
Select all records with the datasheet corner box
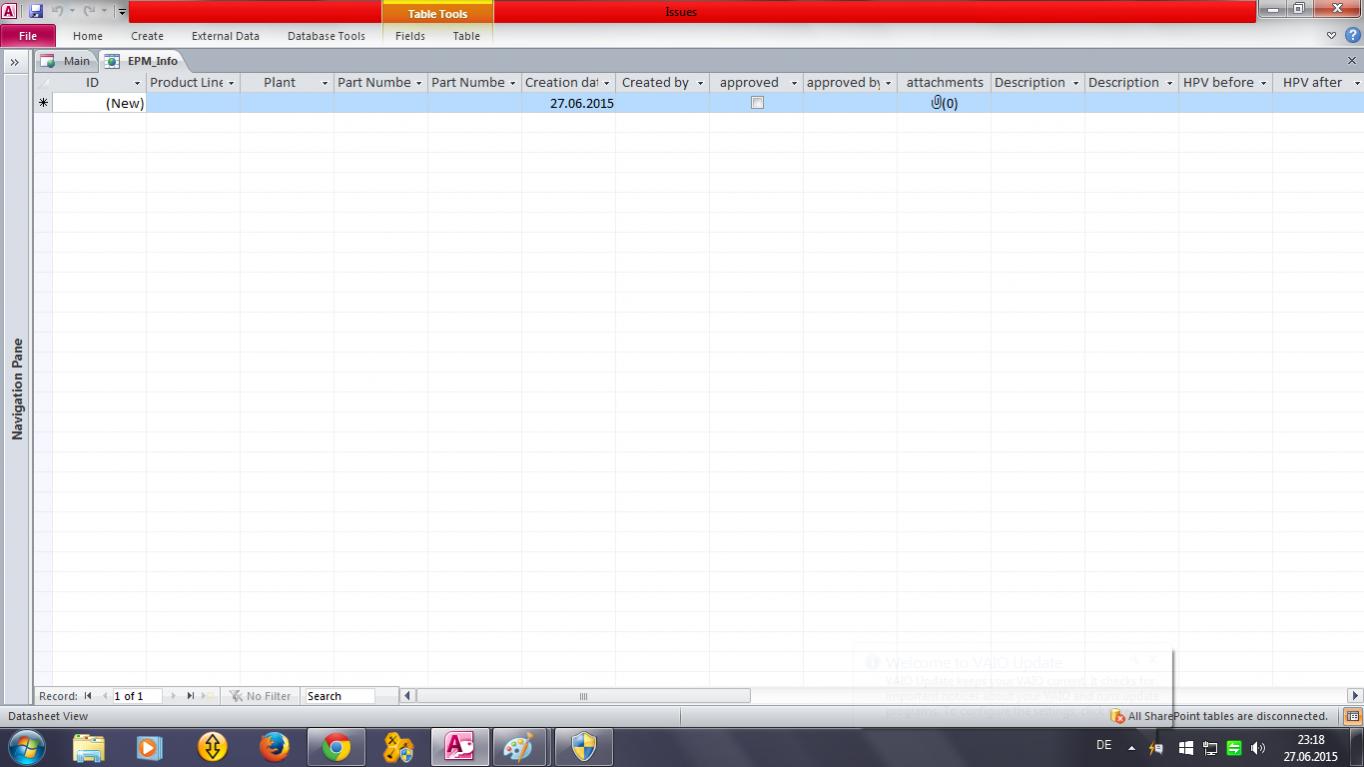(43, 83)
